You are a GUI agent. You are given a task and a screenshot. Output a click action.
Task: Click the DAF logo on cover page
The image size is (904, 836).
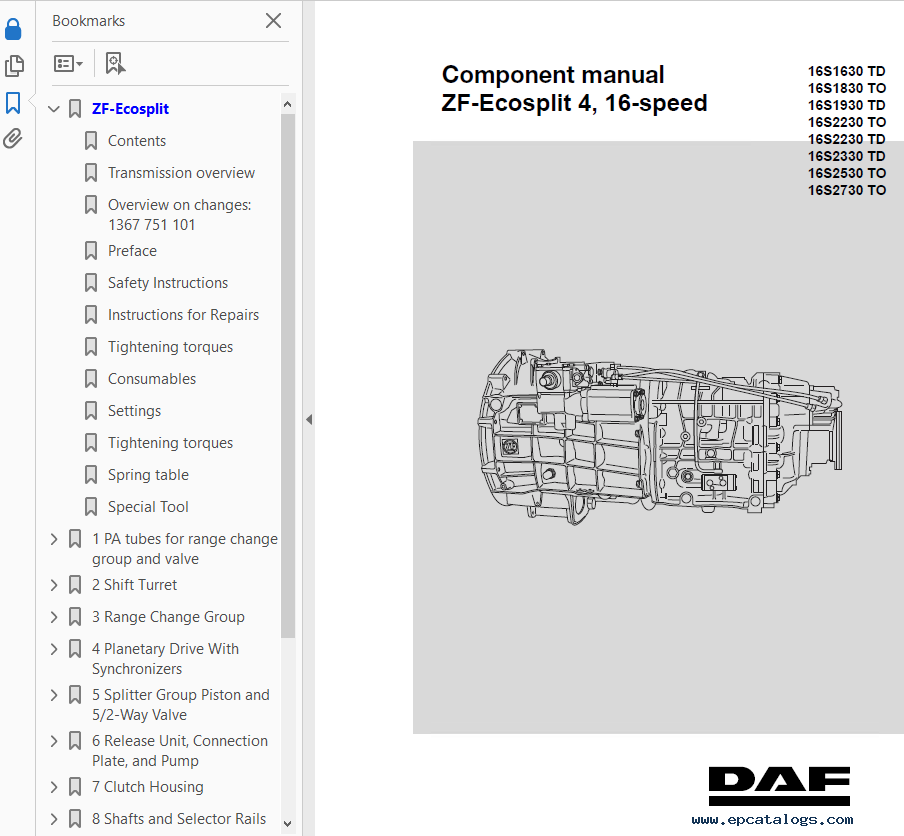pos(779,786)
